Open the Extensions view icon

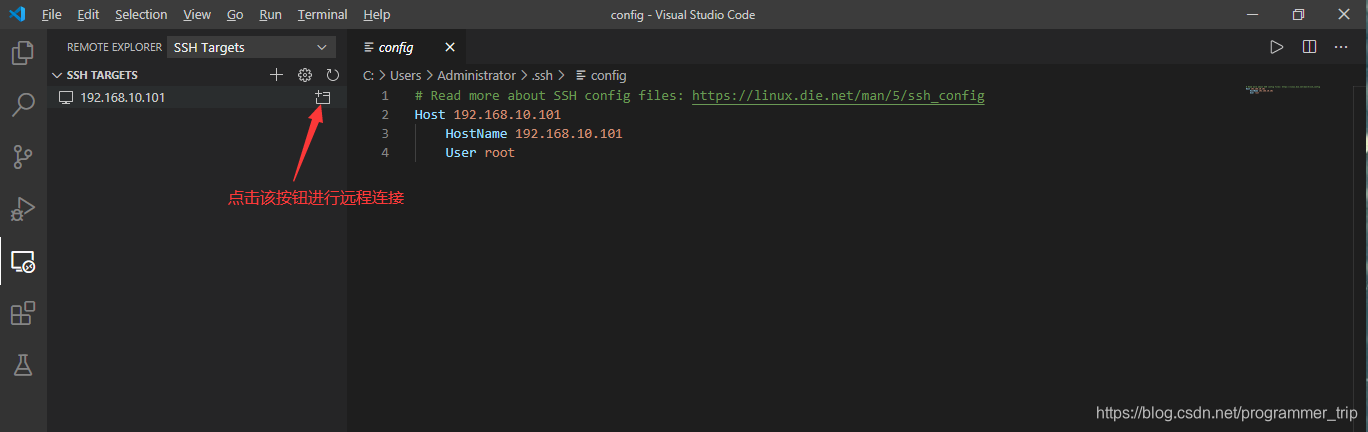(22, 313)
